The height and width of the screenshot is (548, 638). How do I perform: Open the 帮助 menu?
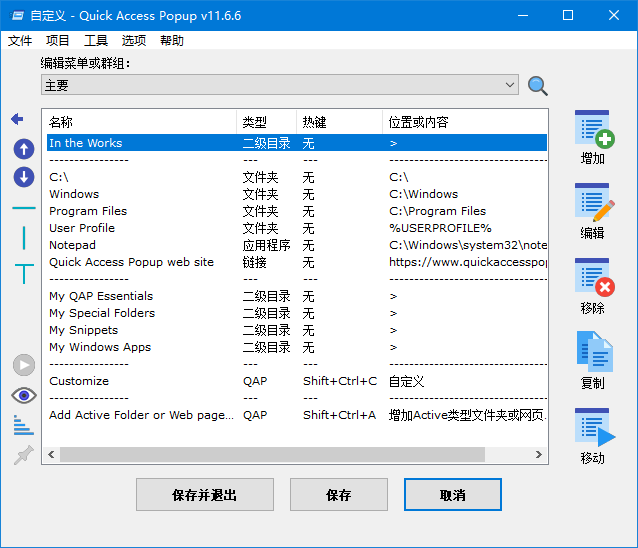pos(172,41)
